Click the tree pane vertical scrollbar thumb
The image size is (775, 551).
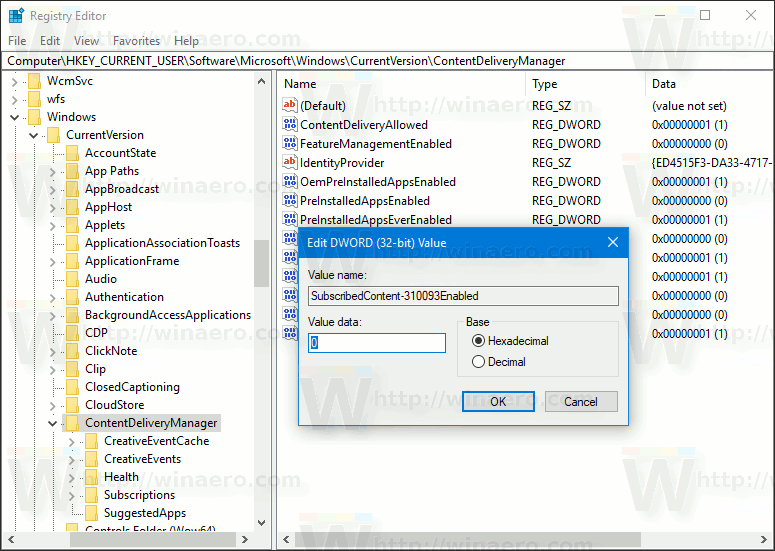click(x=261, y=263)
